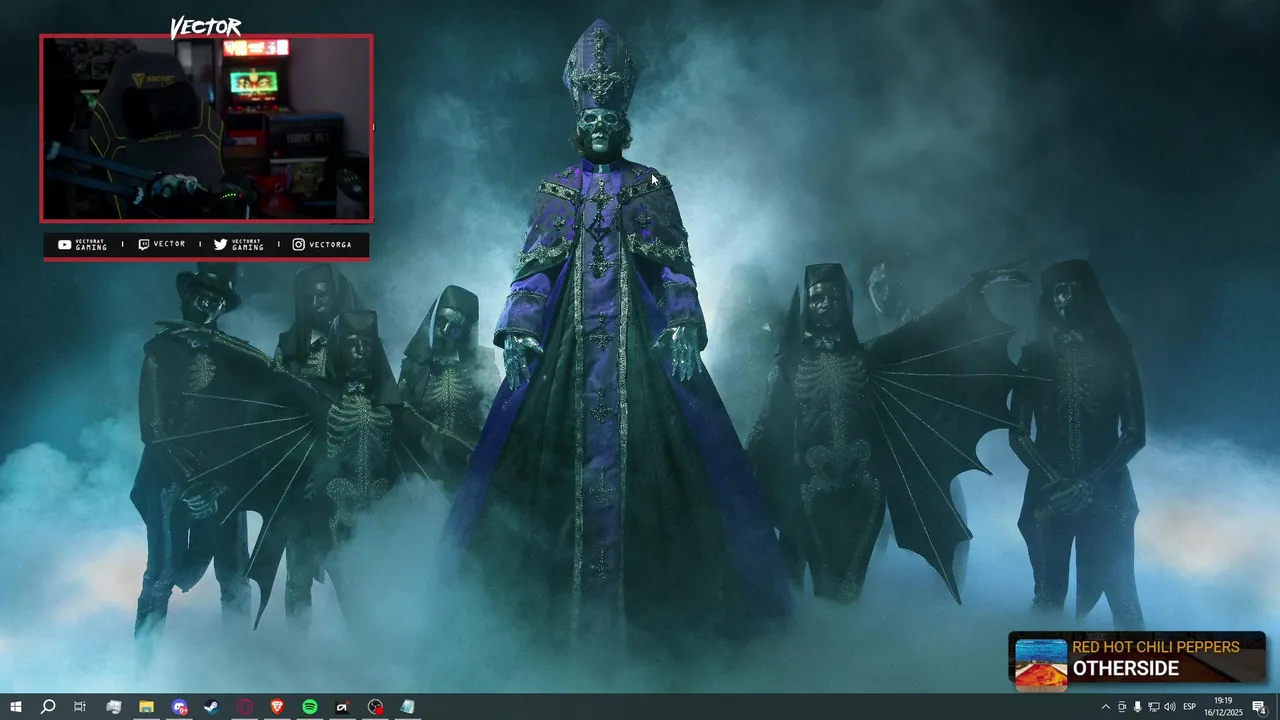
Task: Click the now-playing album art thumbnail
Action: [x=1041, y=663]
